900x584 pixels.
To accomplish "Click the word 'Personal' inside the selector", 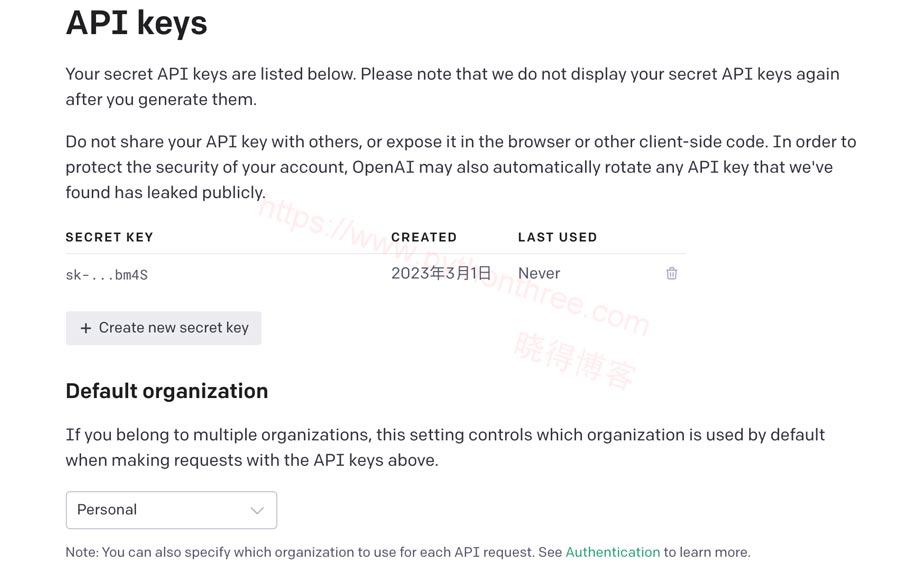I will point(107,510).
